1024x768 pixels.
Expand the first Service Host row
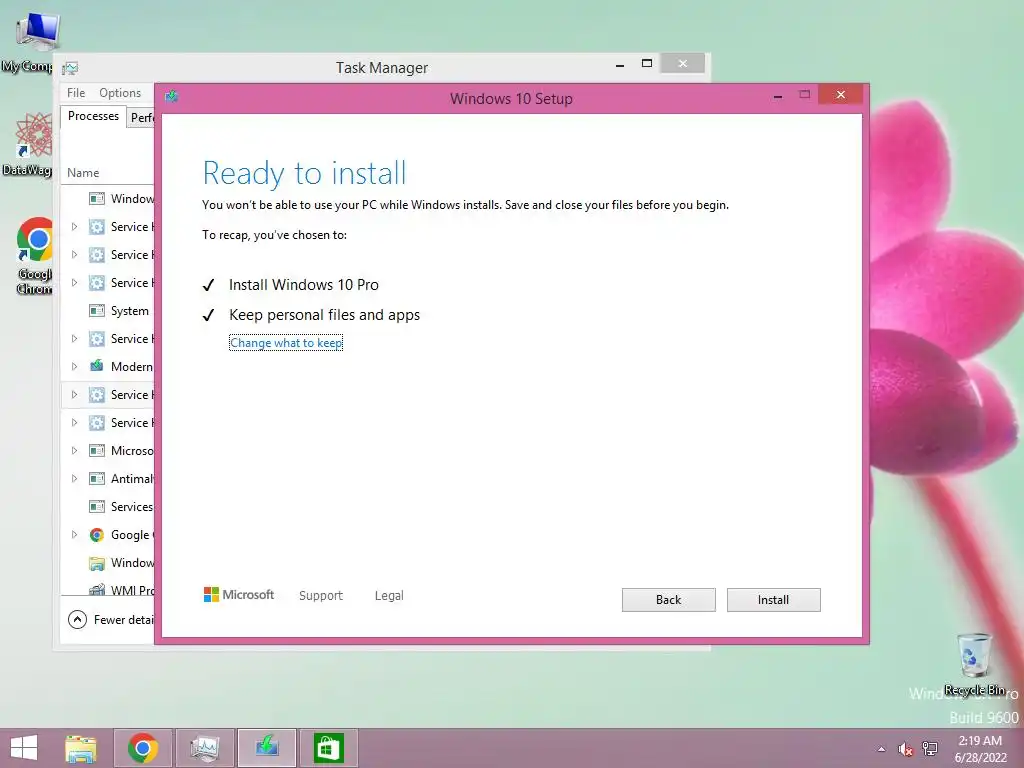click(x=74, y=227)
